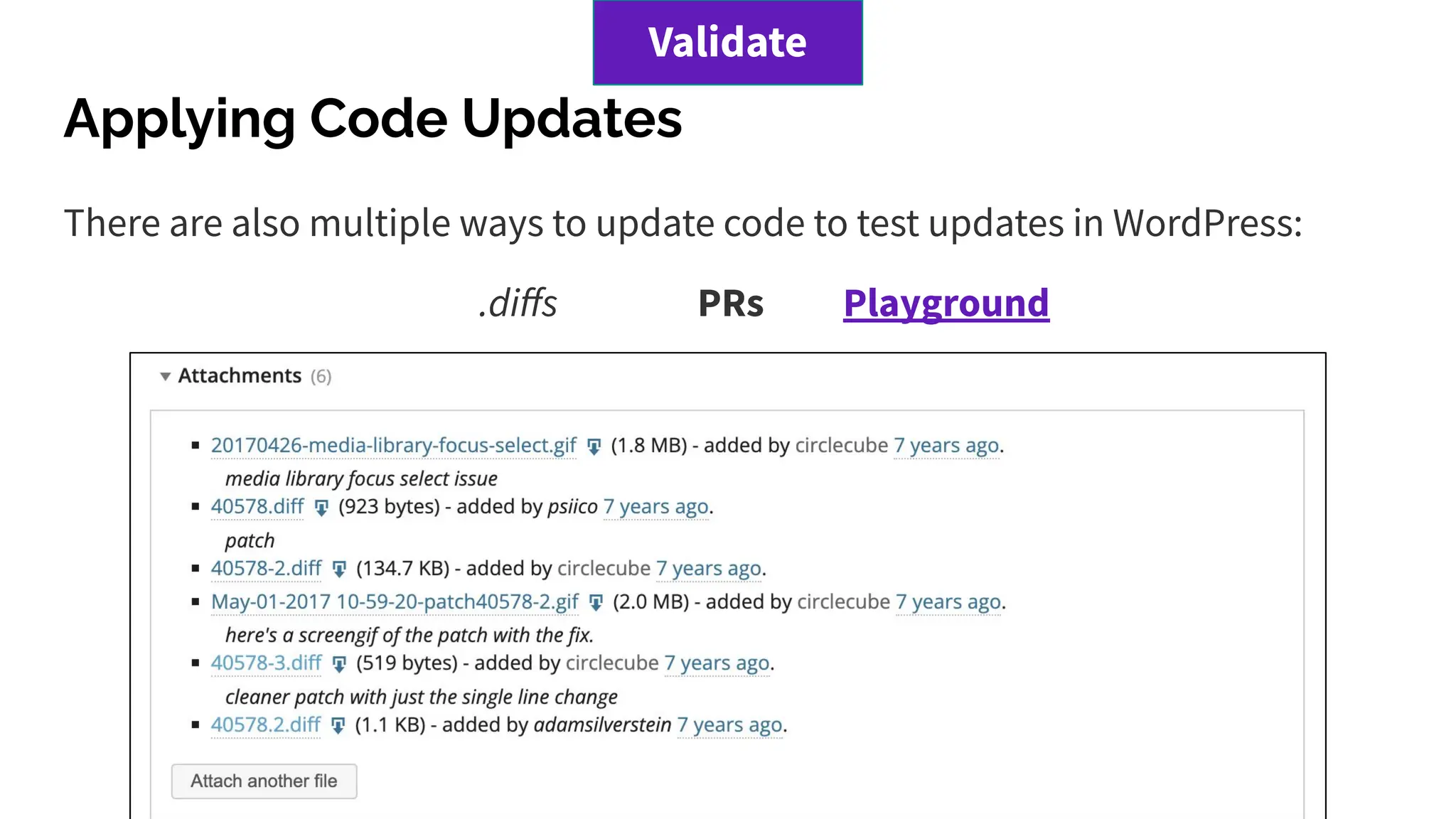Image resolution: width=1456 pixels, height=819 pixels.
Task: Download 40578-2.diff using its download icon
Action: coord(339,569)
